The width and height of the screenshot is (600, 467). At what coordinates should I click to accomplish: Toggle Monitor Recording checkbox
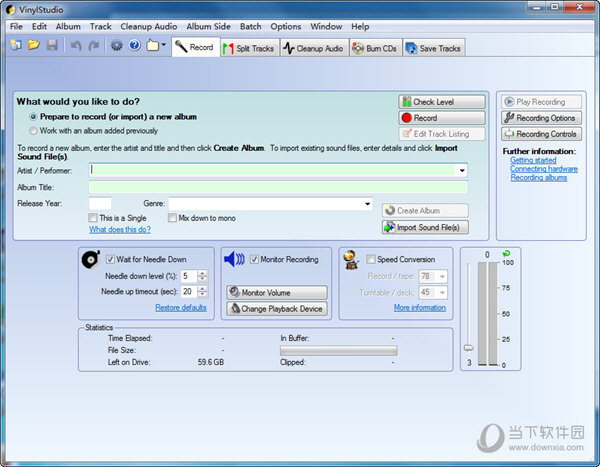point(254,259)
